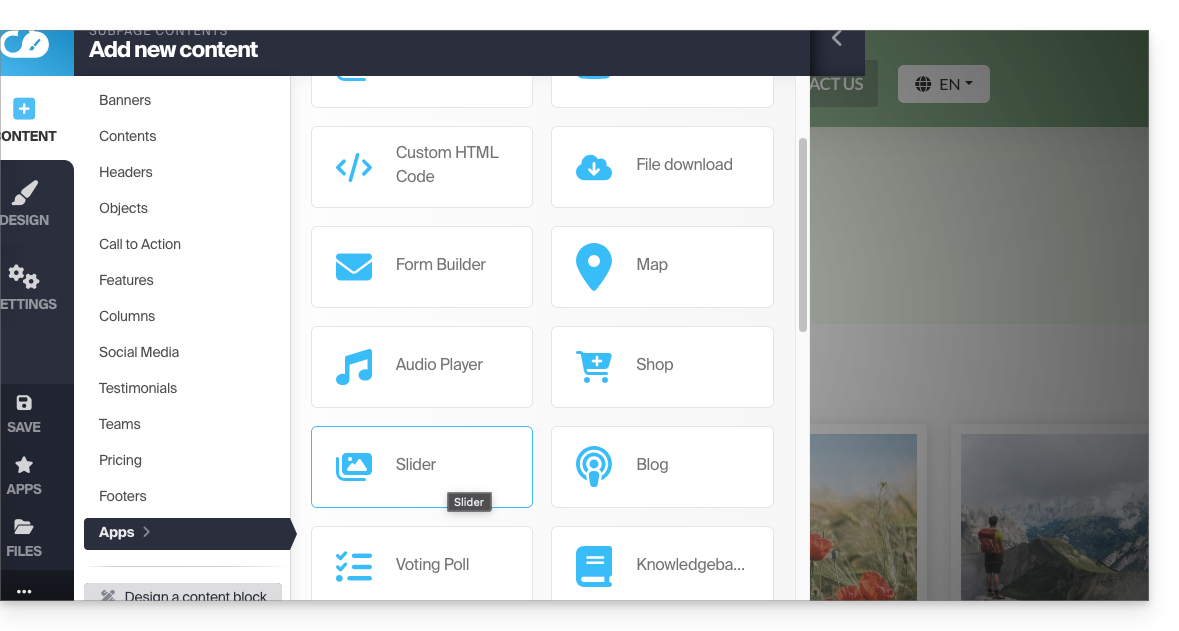Click the Blog podcast icon
Viewport: 1179px width, 631px height.
(x=594, y=466)
